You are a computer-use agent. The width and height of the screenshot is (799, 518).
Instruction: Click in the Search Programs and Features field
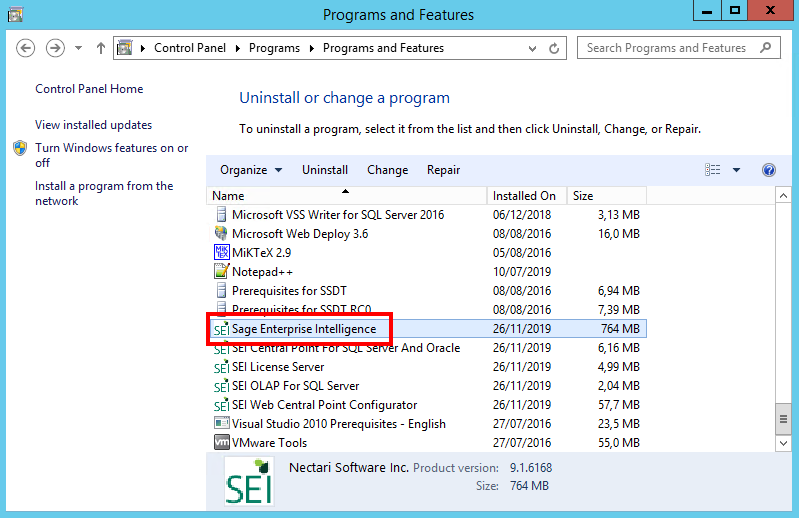[x=668, y=48]
